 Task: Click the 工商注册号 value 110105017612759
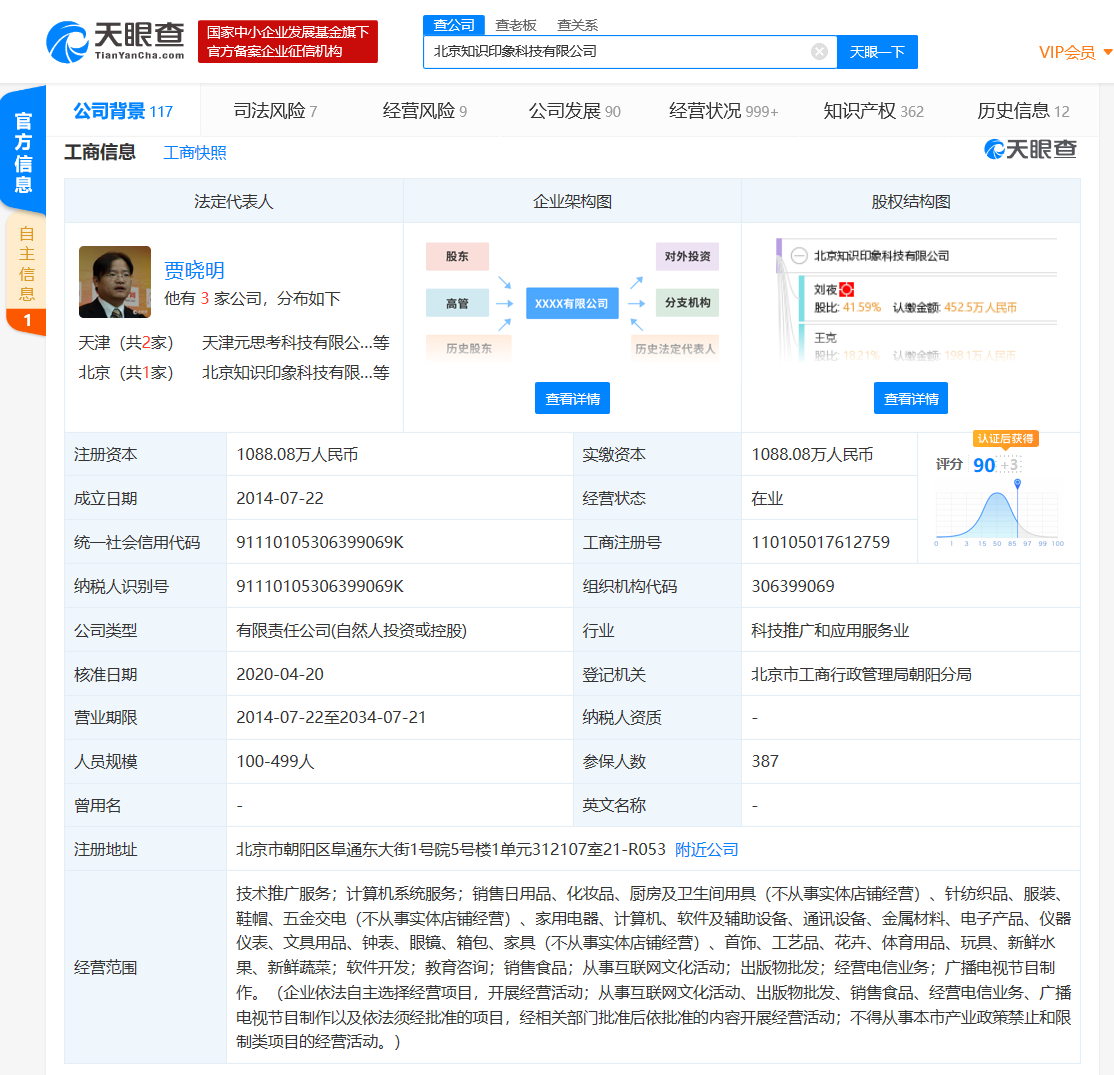(821, 543)
